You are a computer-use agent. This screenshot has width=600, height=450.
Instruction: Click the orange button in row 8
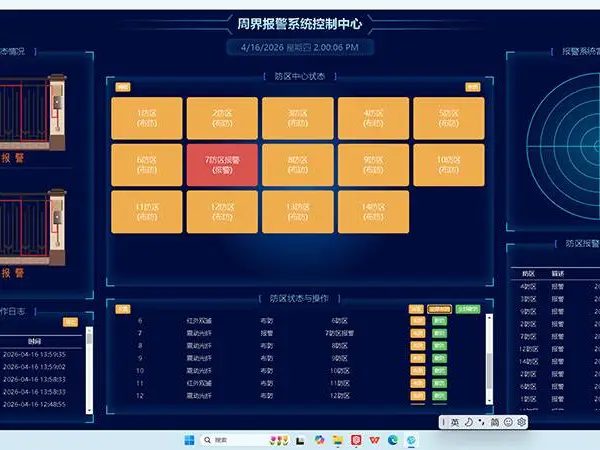tap(417, 346)
